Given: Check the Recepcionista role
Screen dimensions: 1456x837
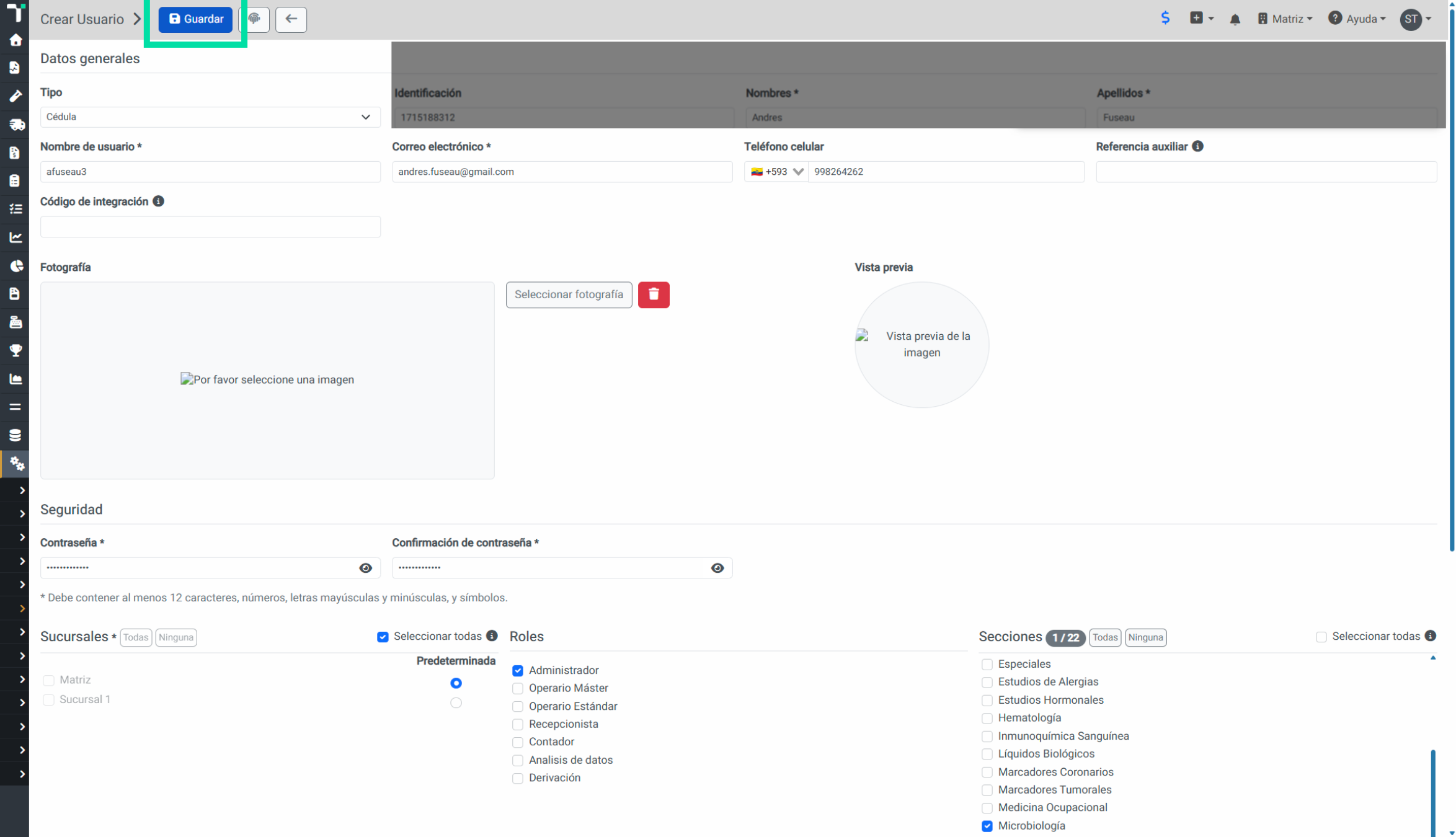Looking at the screenshot, I should (x=518, y=724).
